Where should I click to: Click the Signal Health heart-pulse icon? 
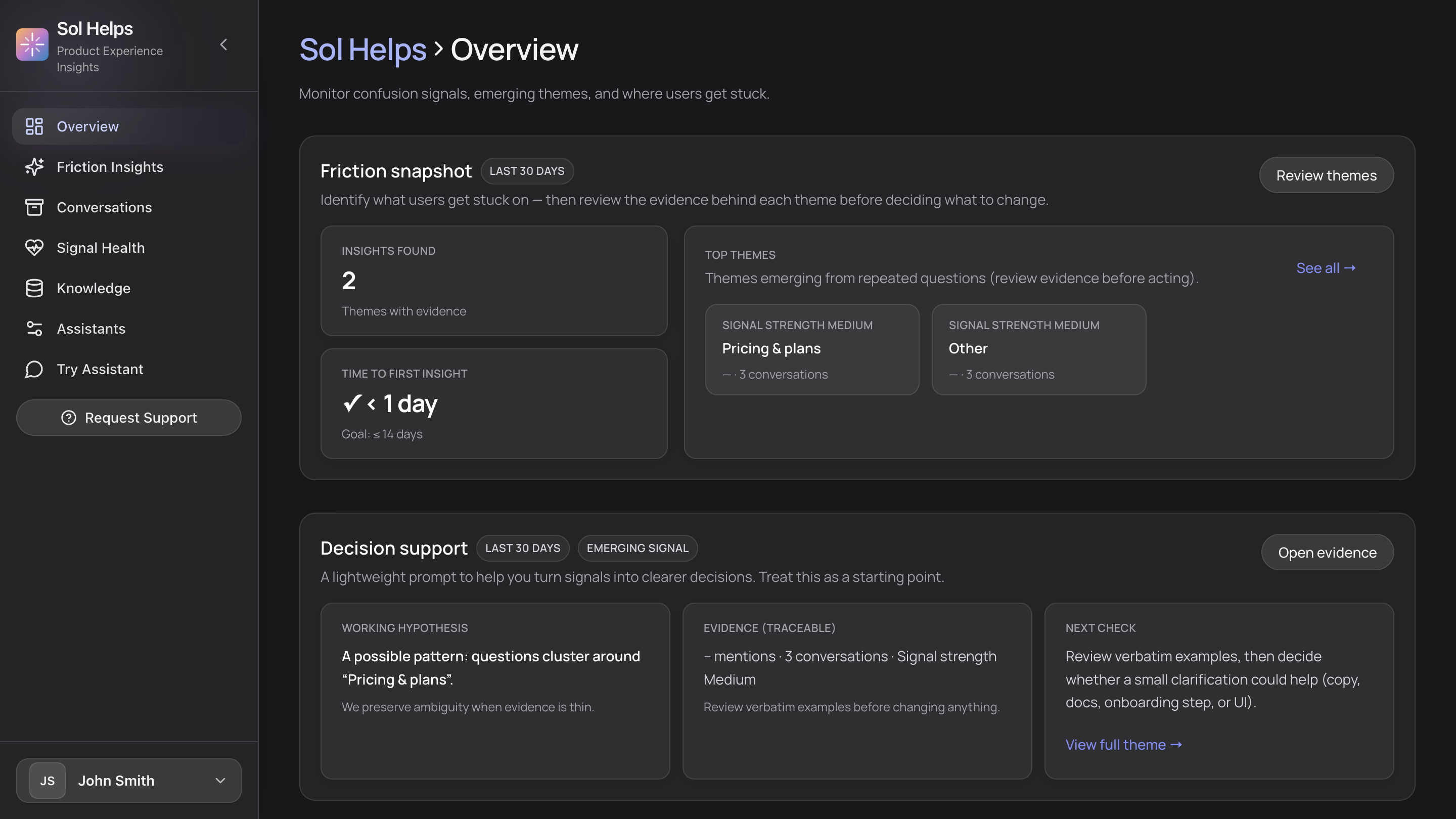[x=34, y=248]
